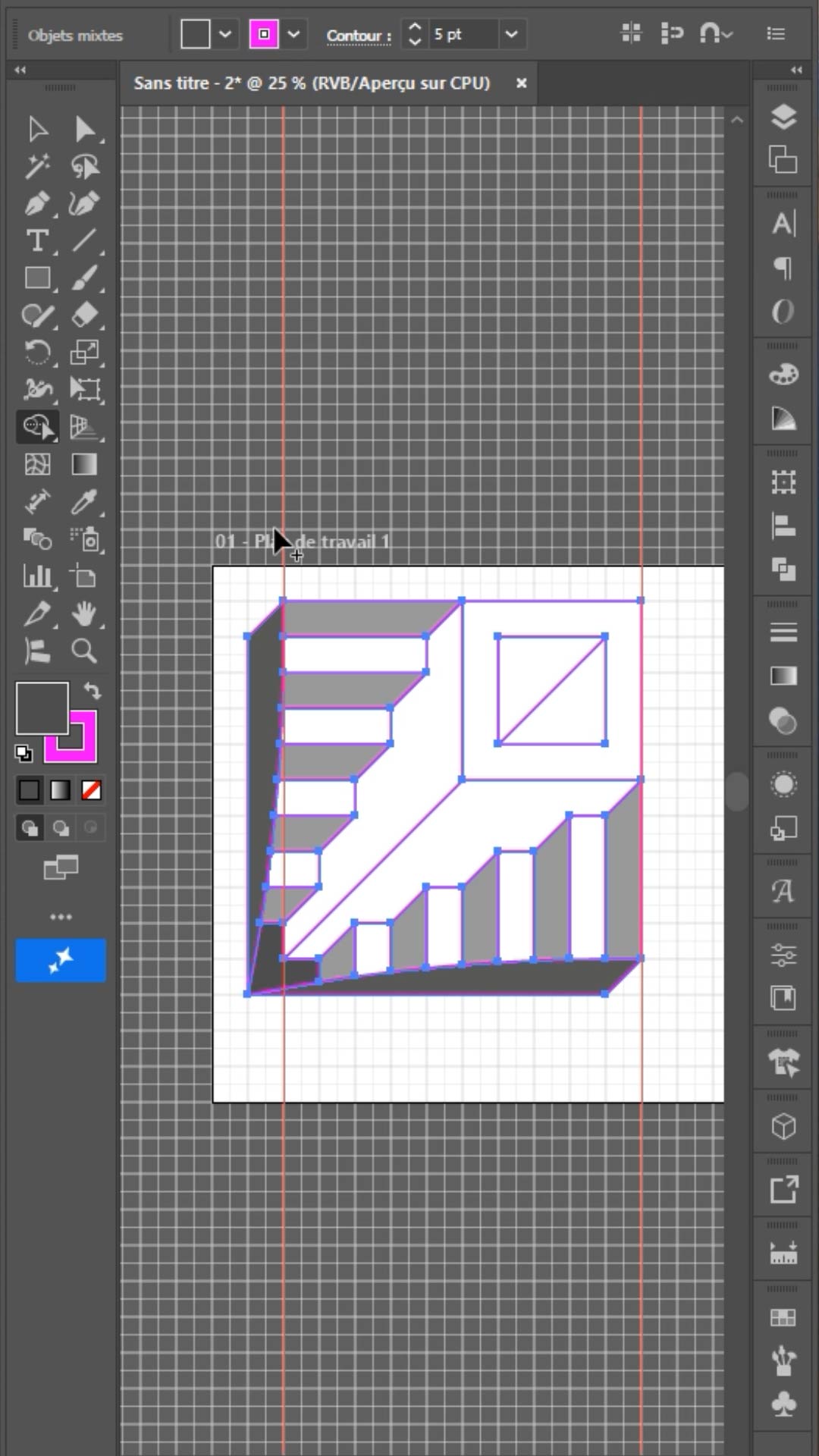This screenshot has width=819, height=1456.
Task: Set fill to None (red slash)
Action: [x=91, y=790]
